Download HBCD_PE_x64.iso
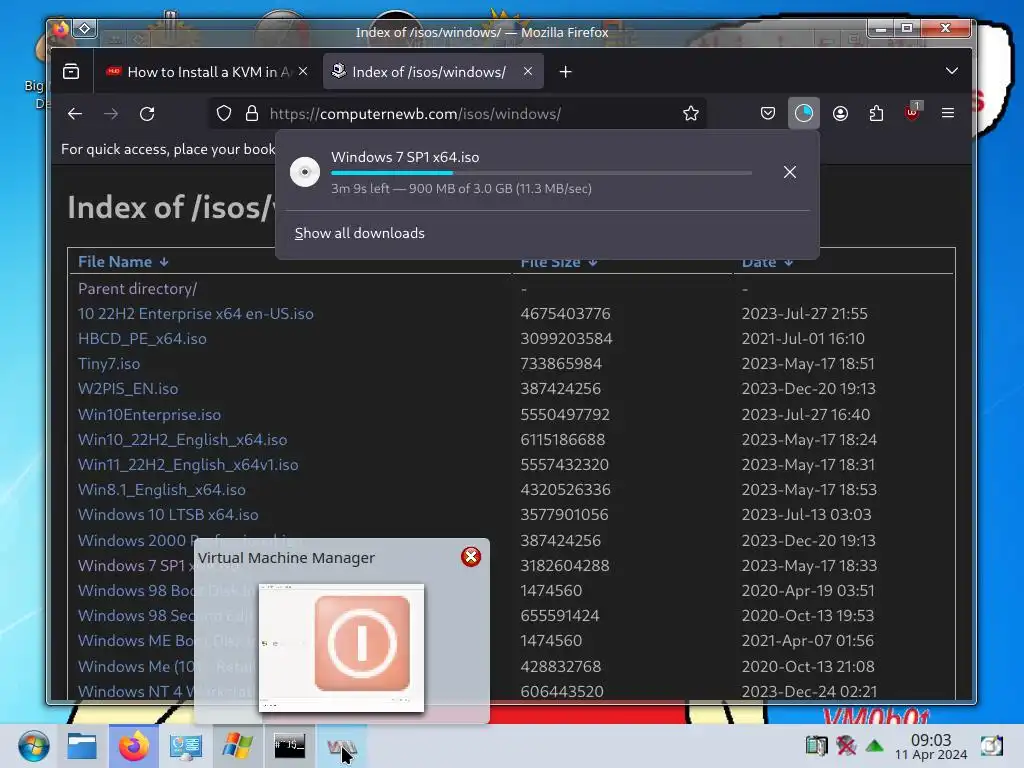1024x768 pixels. [142, 338]
